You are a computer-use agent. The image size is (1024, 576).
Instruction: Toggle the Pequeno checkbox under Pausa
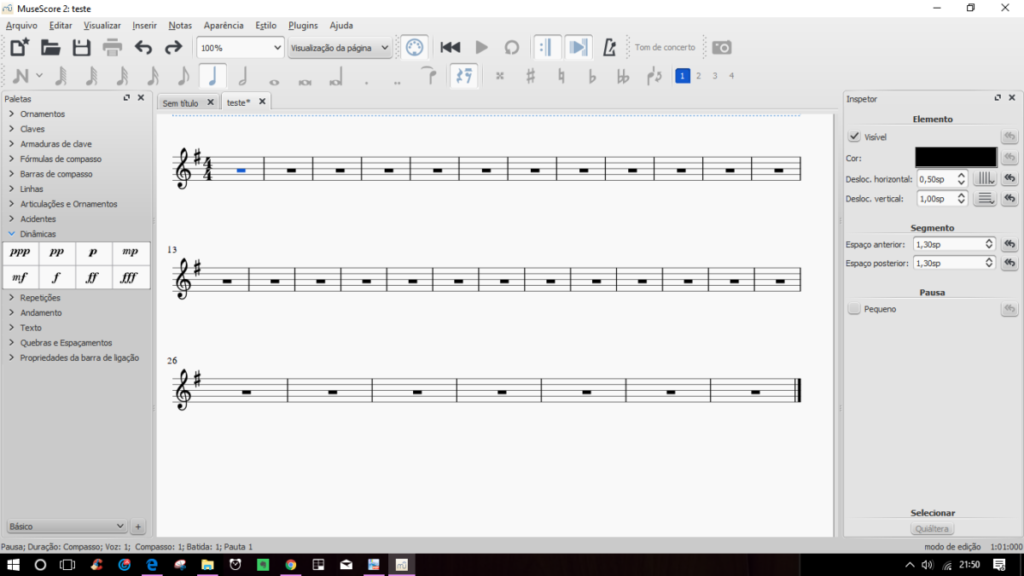854,309
